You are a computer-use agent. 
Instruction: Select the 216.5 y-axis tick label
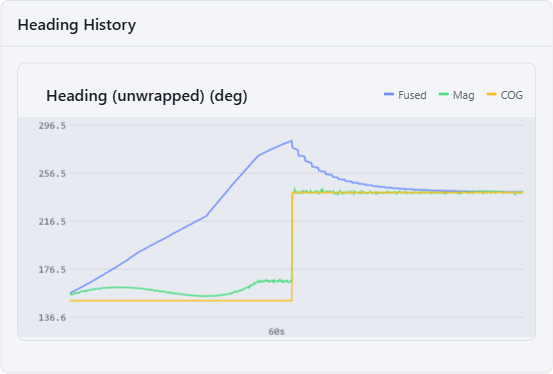coord(52,222)
